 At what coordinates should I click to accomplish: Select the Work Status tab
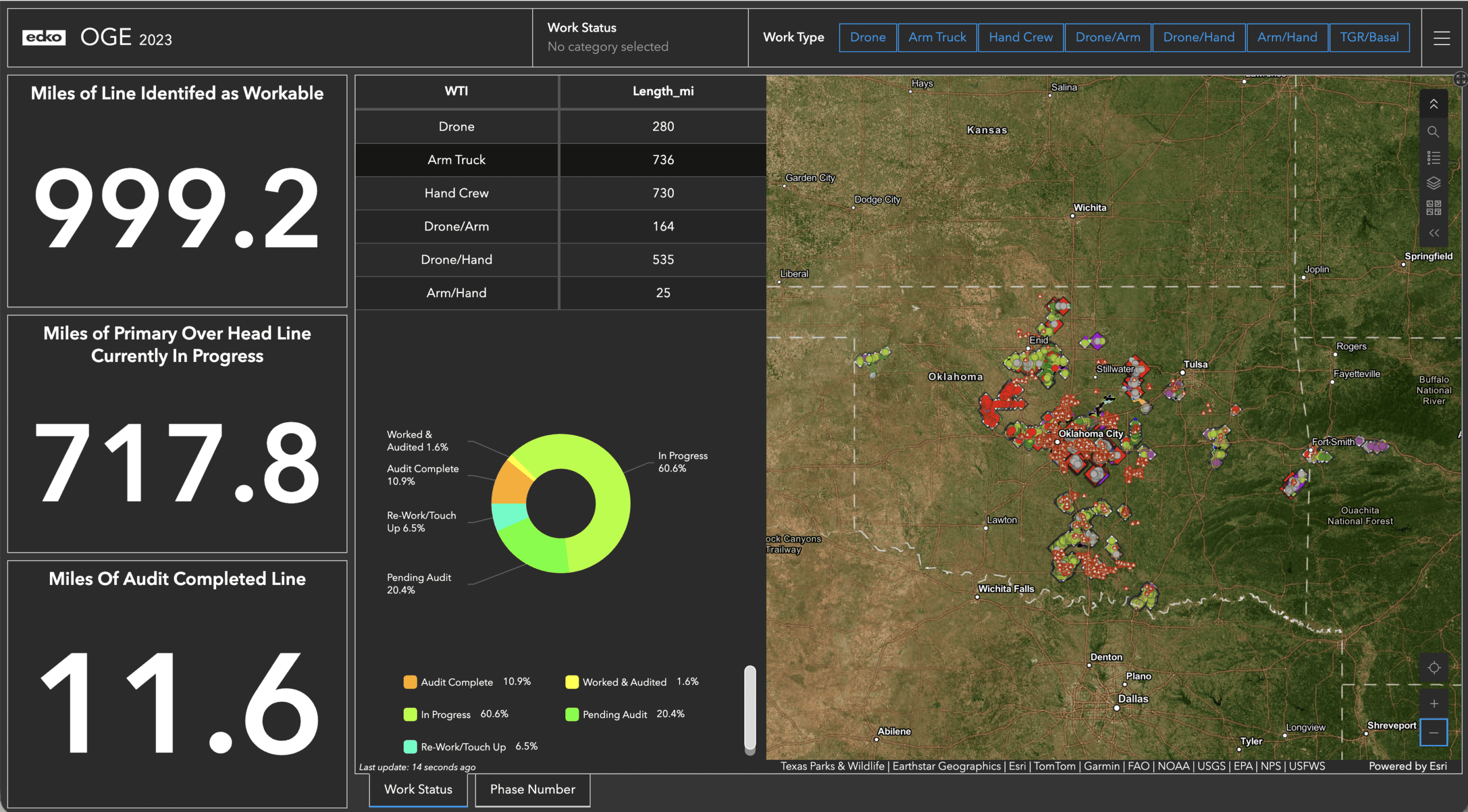click(418, 790)
